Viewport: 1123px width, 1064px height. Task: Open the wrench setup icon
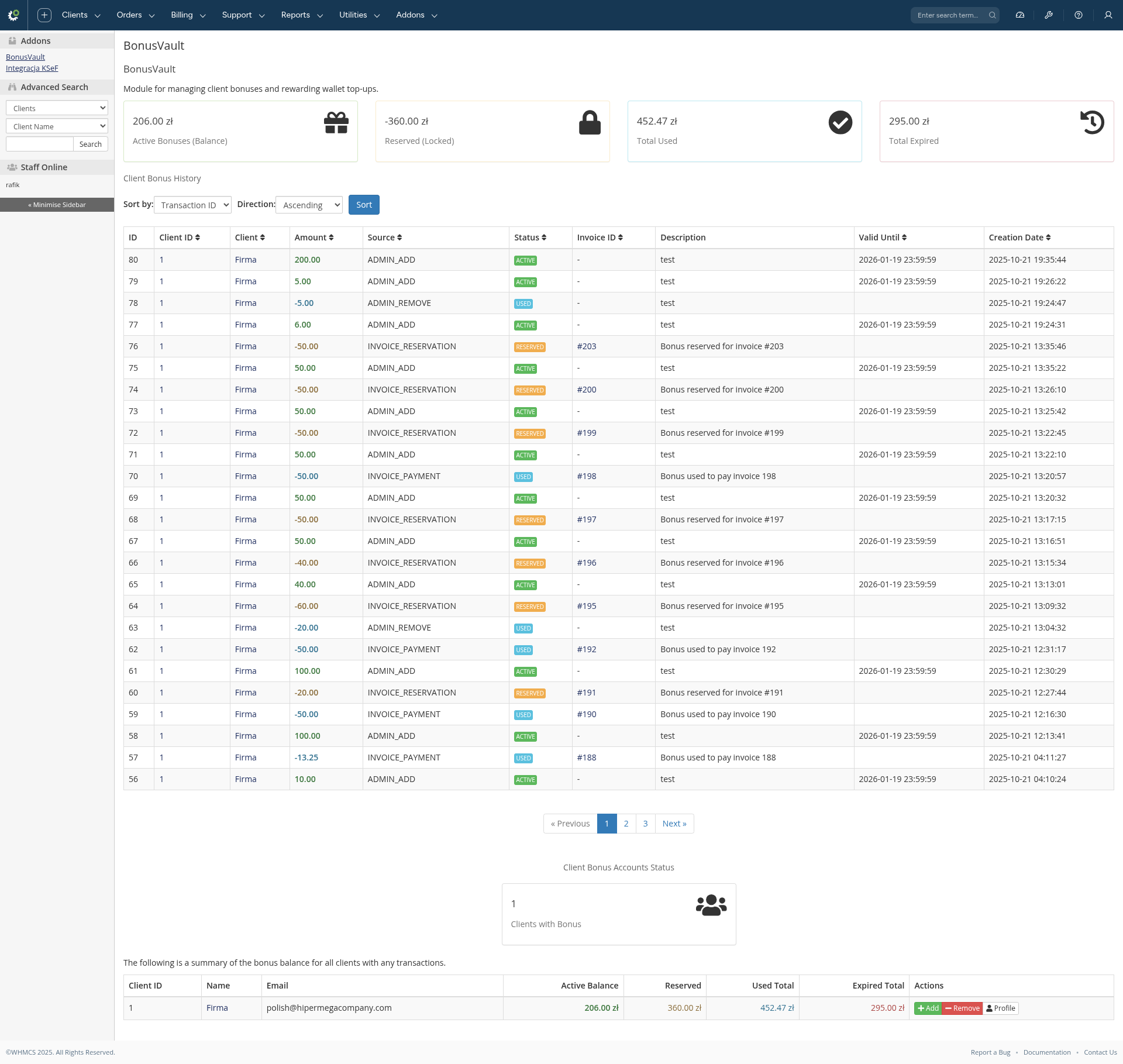[1049, 15]
